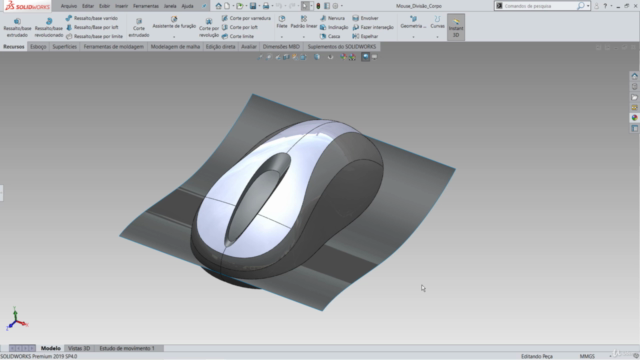Click the Print icon
This screenshot has height=360, width=640.
pos(266,6)
